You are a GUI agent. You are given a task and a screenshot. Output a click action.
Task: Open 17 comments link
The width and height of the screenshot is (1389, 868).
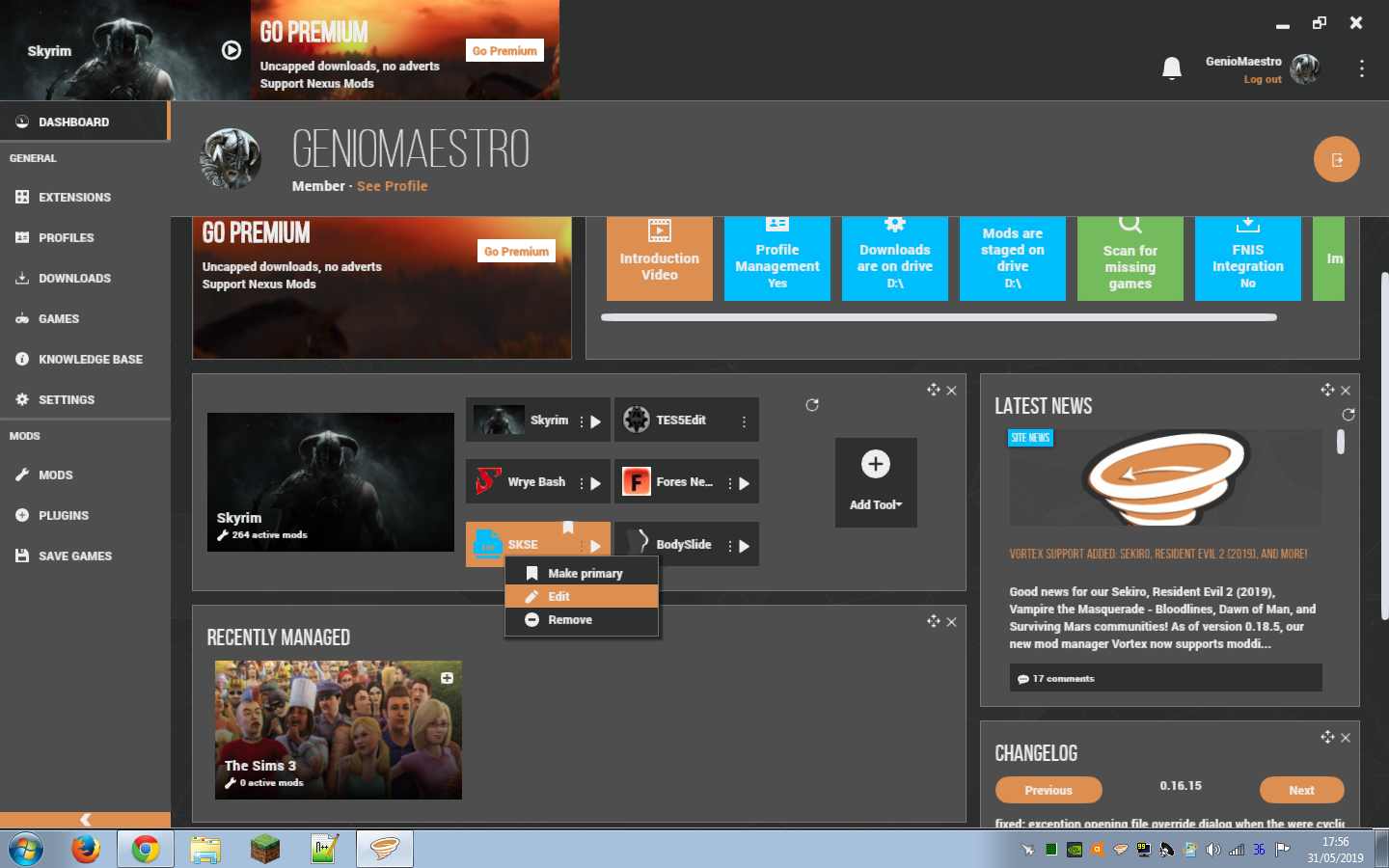[x=1056, y=679]
